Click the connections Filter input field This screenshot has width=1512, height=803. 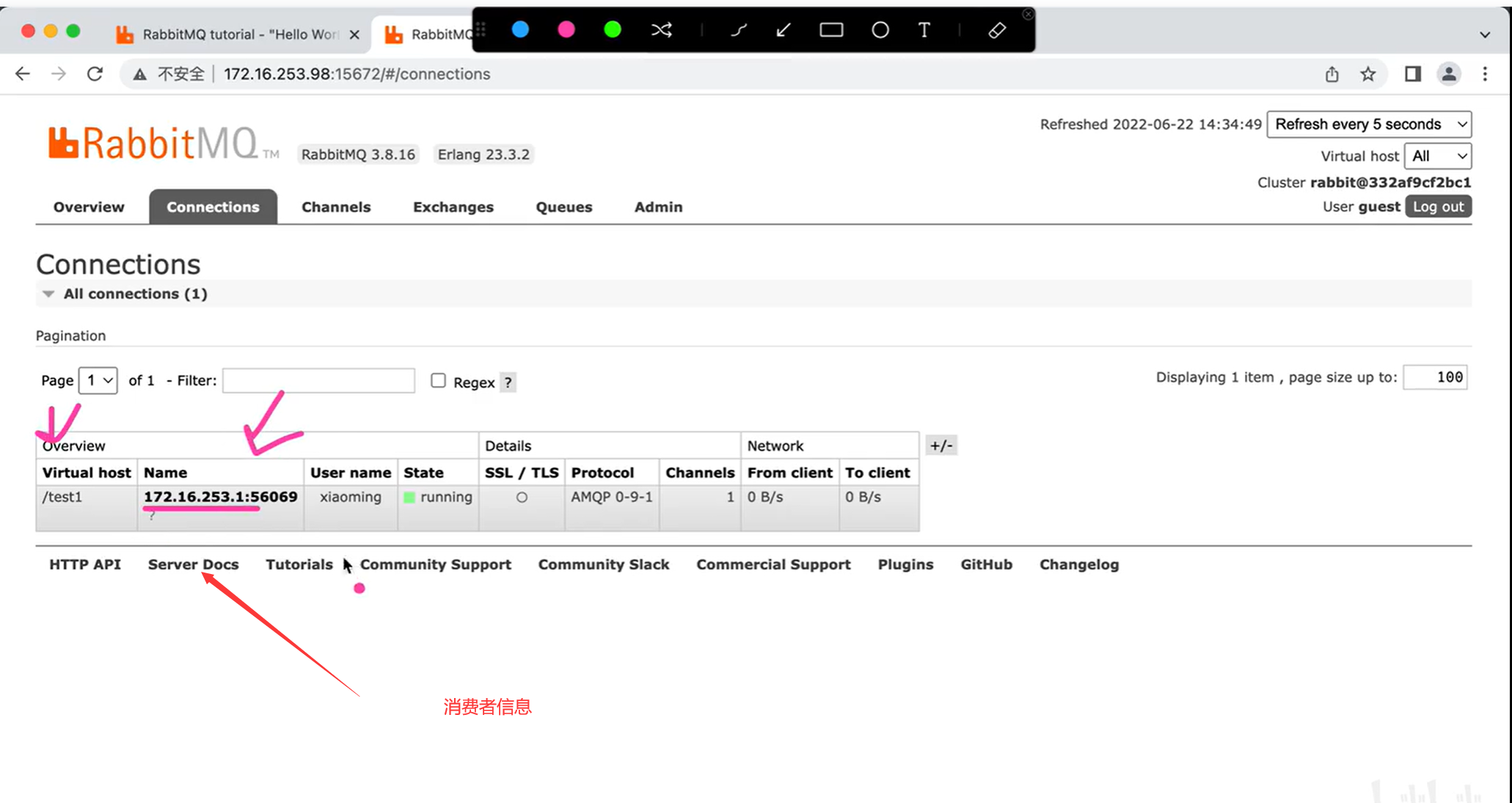[x=318, y=380]
